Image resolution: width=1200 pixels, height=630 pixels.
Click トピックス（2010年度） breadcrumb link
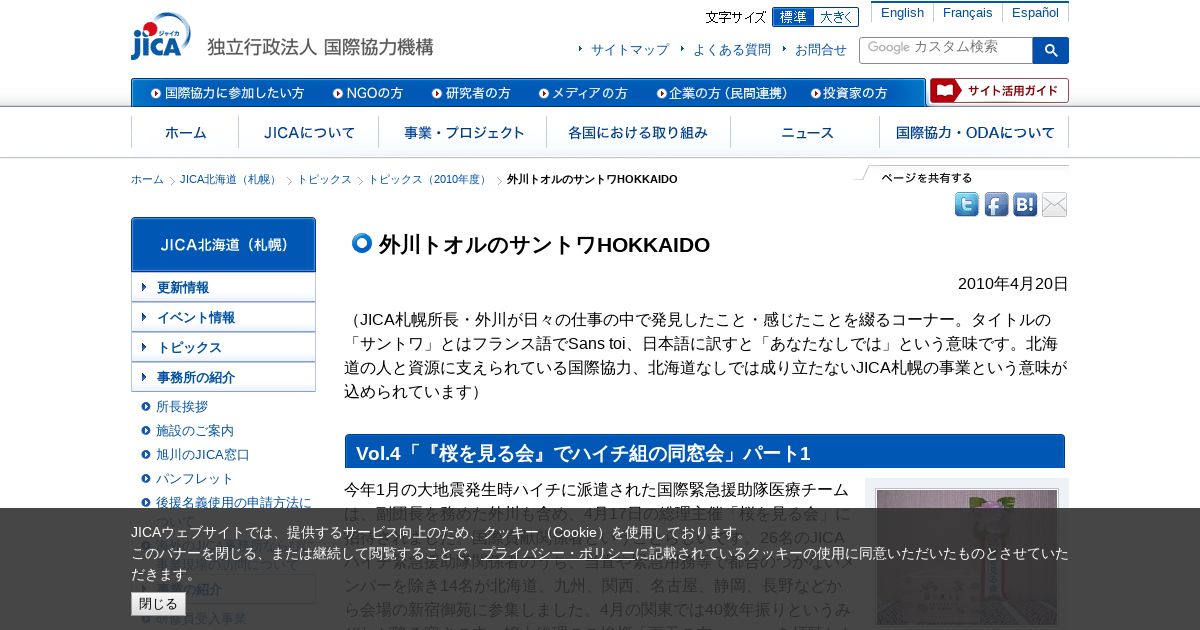[x=429, y=179]
